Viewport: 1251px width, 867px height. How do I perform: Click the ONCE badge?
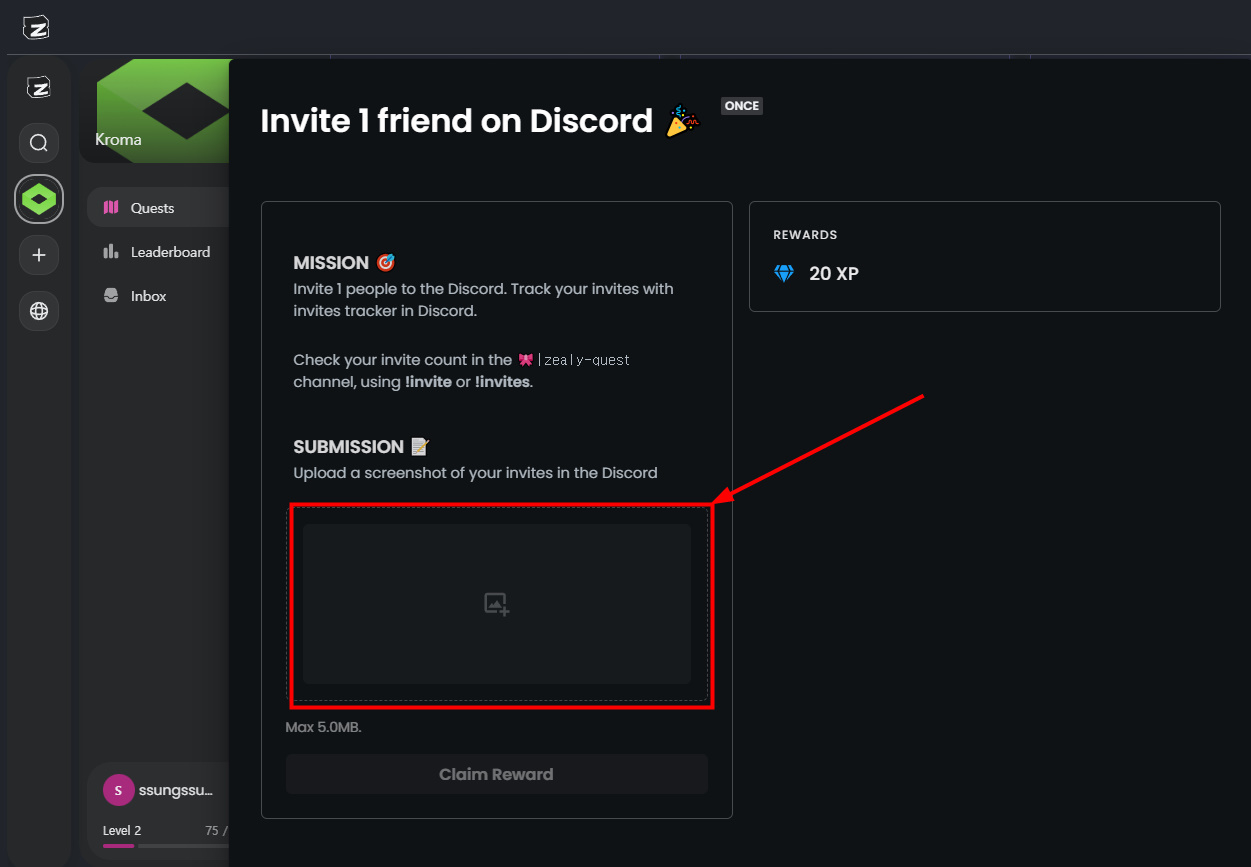742,106
